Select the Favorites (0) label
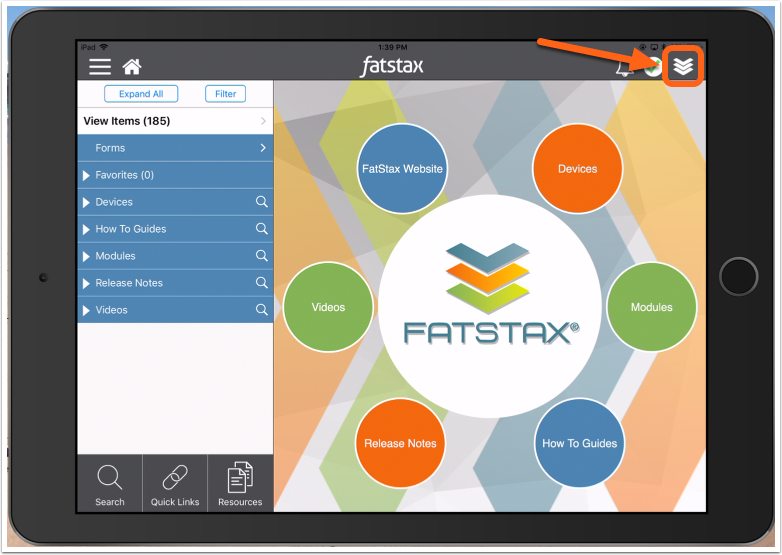Viewport: 782px width, 555px height. pos(125,175)
